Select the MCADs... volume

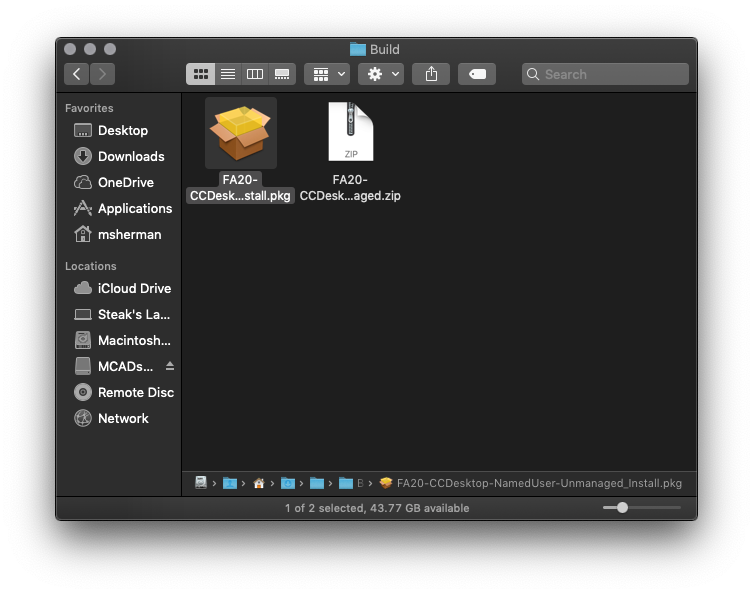(114, 366)
